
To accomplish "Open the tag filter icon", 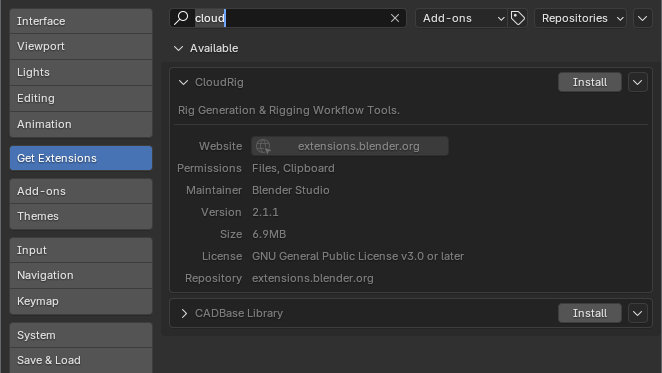I will pyautogui.click(x=518, y=18).
